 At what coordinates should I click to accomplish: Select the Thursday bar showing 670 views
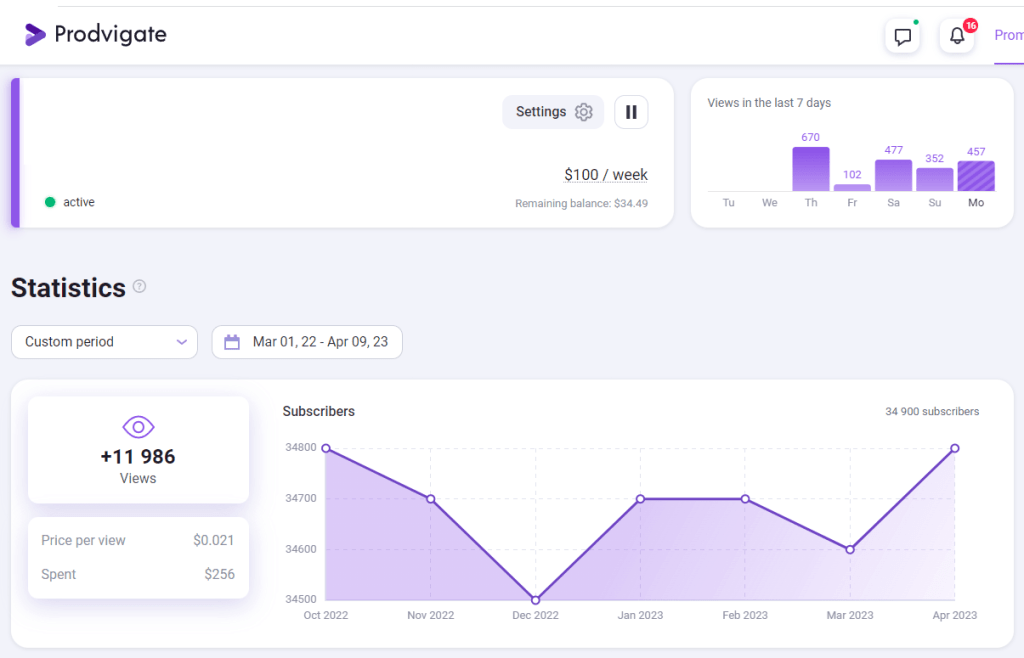click(x=811, y=169)
